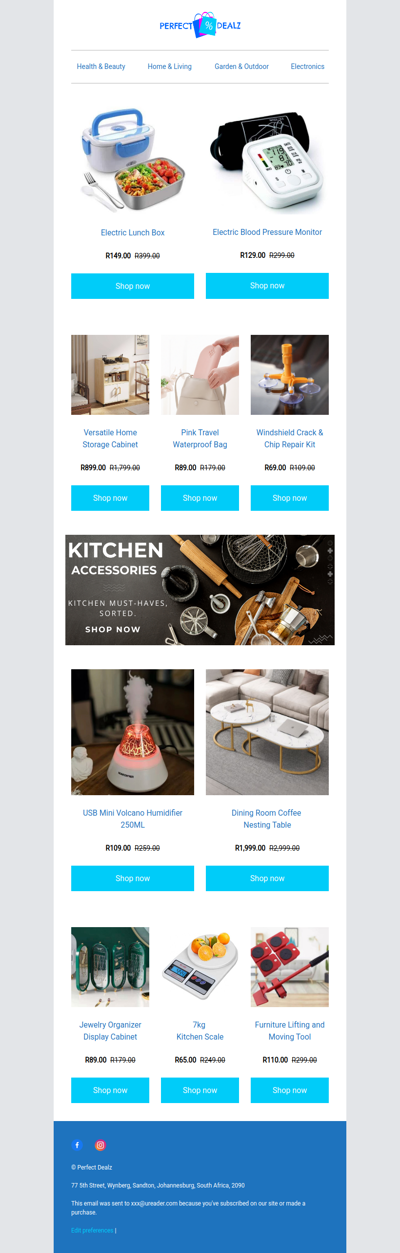Go to Garden & Outdoor category

(241, 66)
